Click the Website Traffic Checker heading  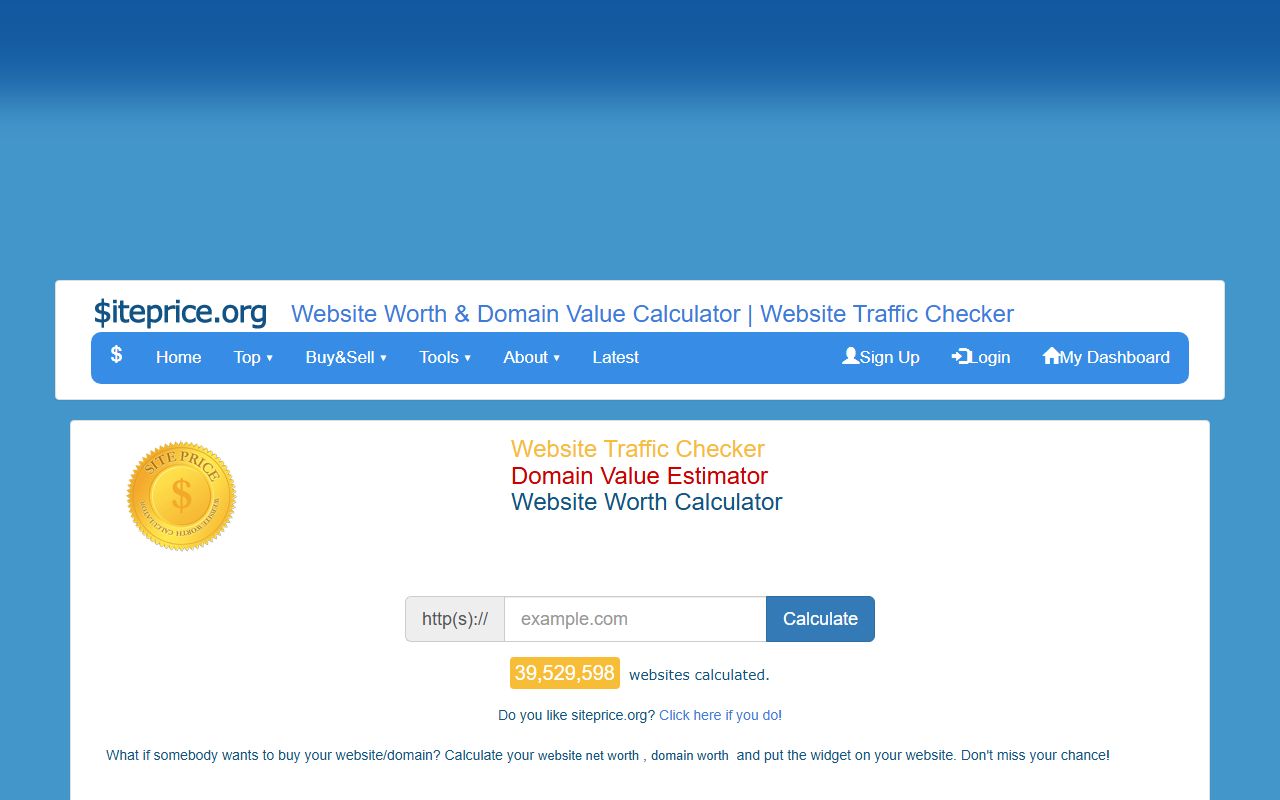pos(638,449)
